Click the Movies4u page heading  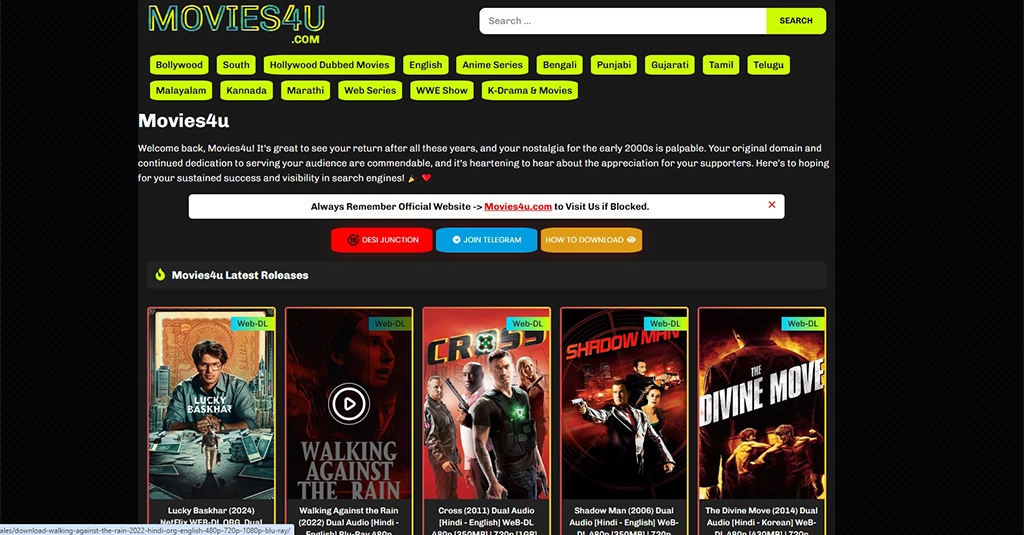click(x=184, y=121)
